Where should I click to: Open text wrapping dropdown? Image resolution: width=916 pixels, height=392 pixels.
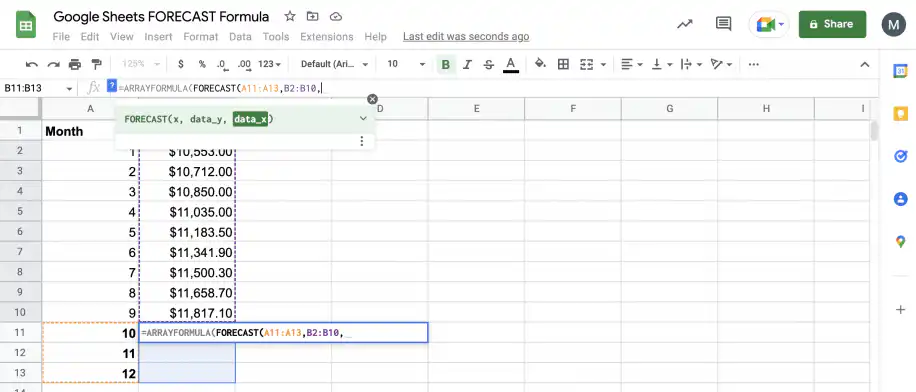coord(692,64)
